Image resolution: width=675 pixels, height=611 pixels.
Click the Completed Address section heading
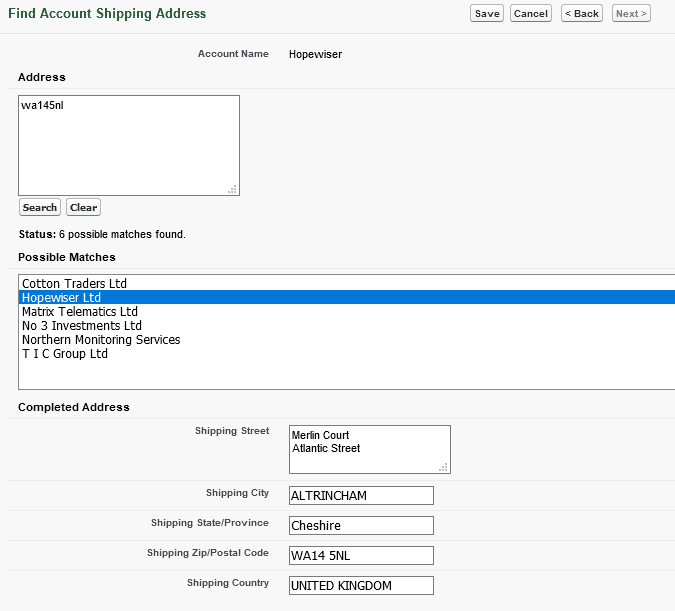[x=74, y=407]
